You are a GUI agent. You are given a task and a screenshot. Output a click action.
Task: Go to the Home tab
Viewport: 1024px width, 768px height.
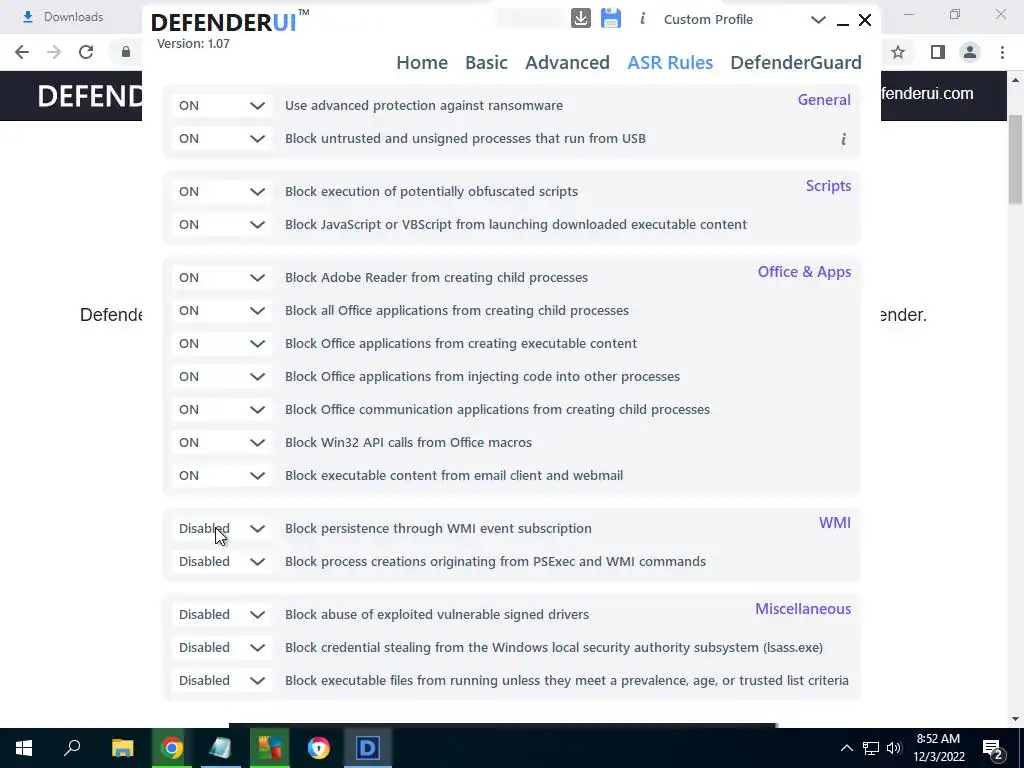click(x=422, y=63)
